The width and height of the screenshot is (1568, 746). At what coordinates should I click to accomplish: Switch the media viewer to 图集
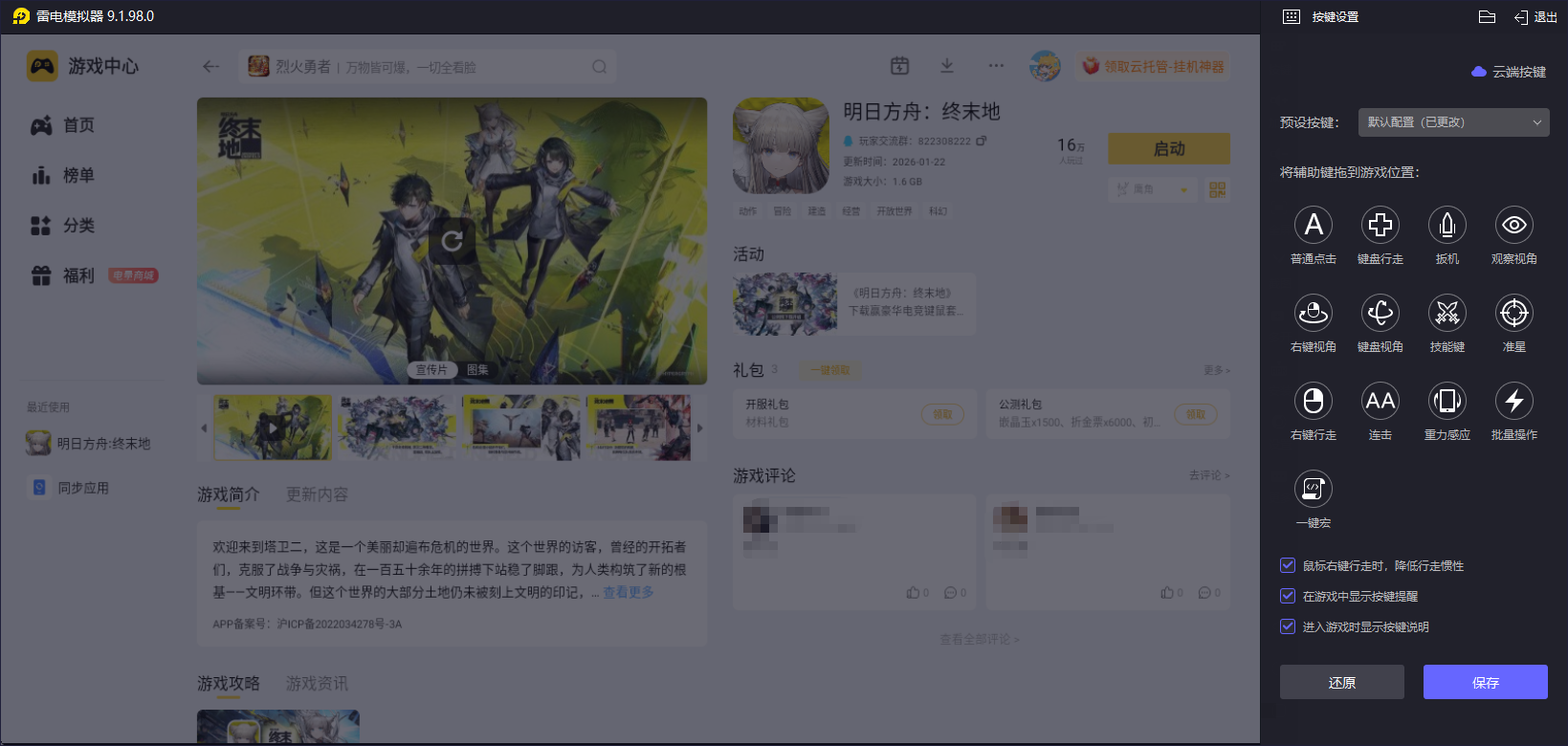(477, 369)
